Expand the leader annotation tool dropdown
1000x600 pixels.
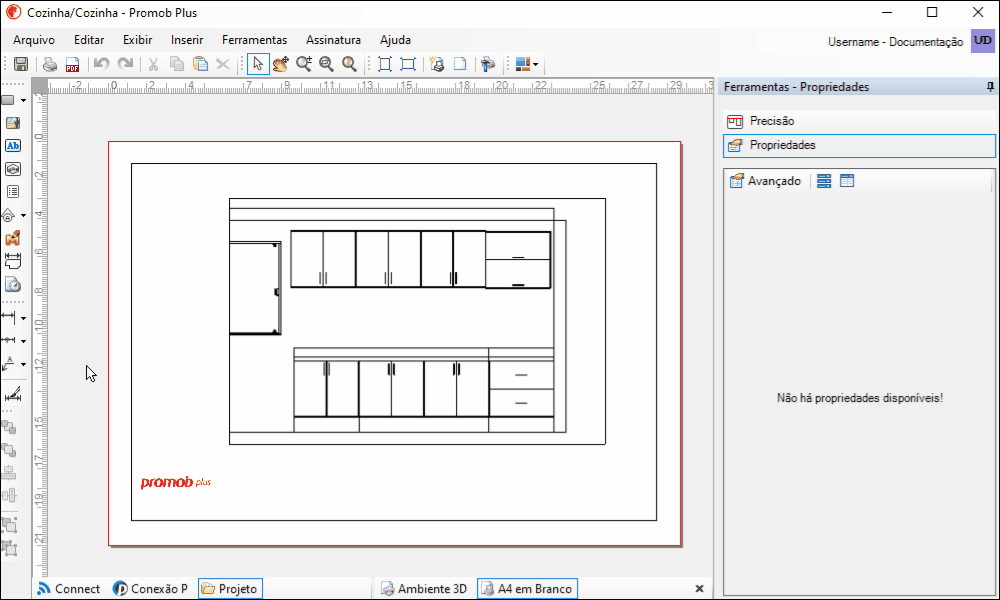coord(24,365)
